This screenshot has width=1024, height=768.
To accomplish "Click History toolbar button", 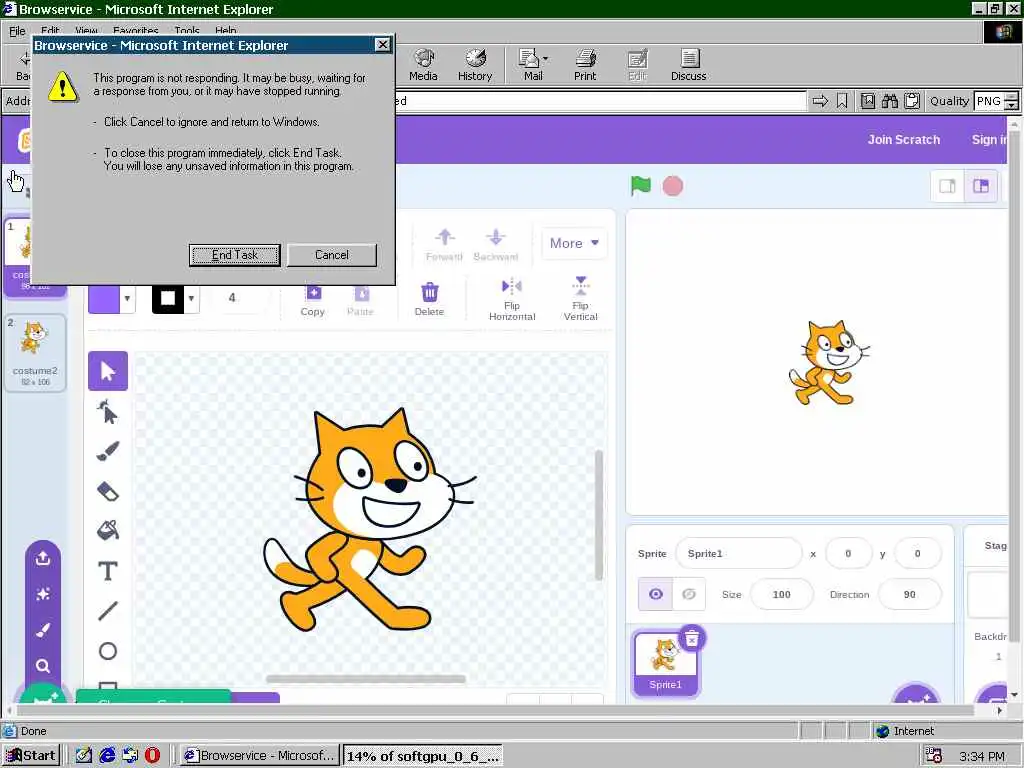I will (x=475, y=65).
